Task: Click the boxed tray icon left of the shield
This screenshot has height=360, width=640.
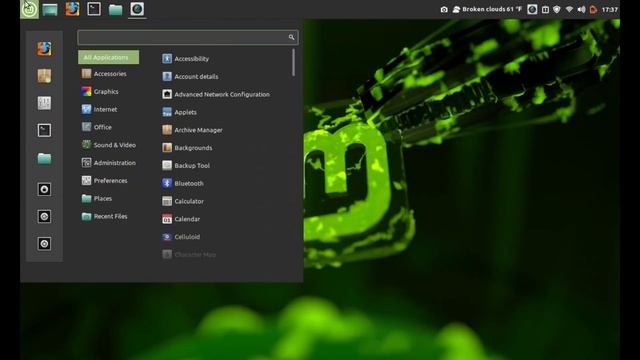Action: pos(545,9)
